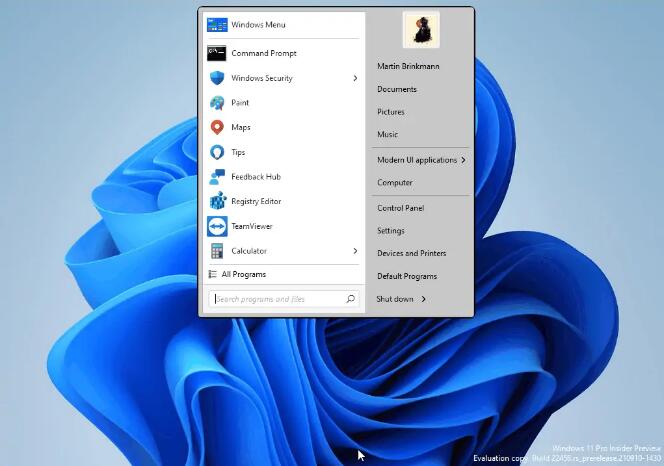
Task: Click the All Programs list icon
Action: tap(213, 275)
